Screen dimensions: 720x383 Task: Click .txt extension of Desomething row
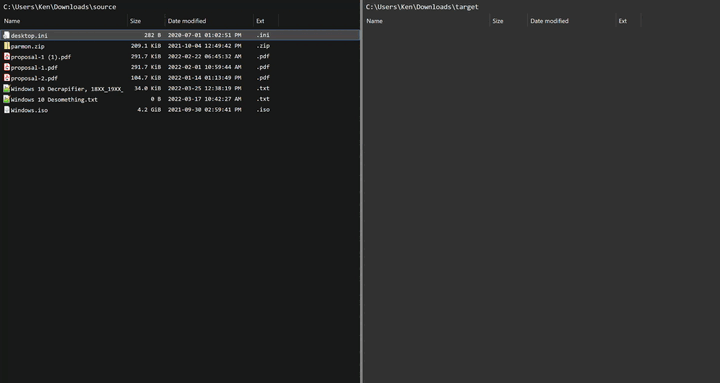[x=263, y=99]
